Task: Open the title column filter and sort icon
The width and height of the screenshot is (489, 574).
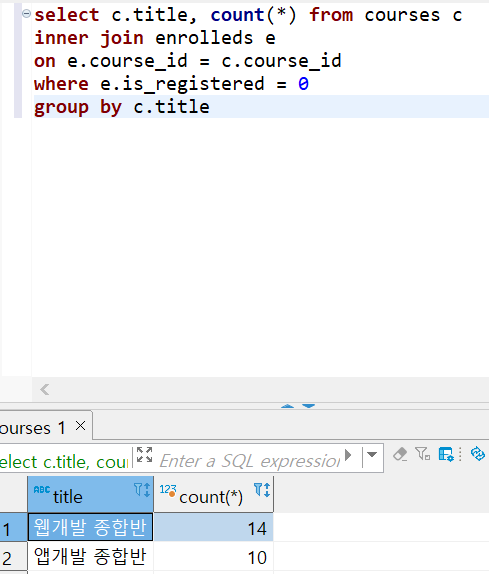Action: tap(142, 490)
